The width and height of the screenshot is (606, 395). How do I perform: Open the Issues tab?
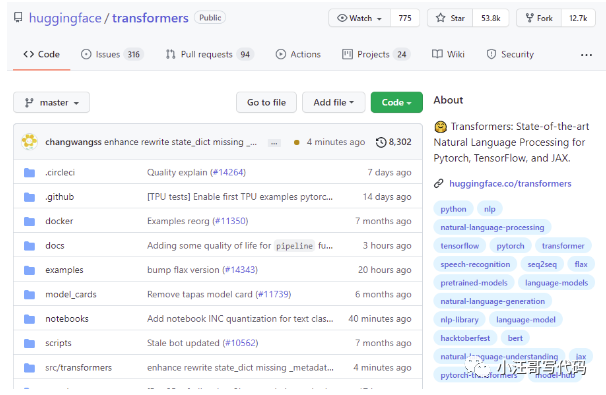(112, 54)
